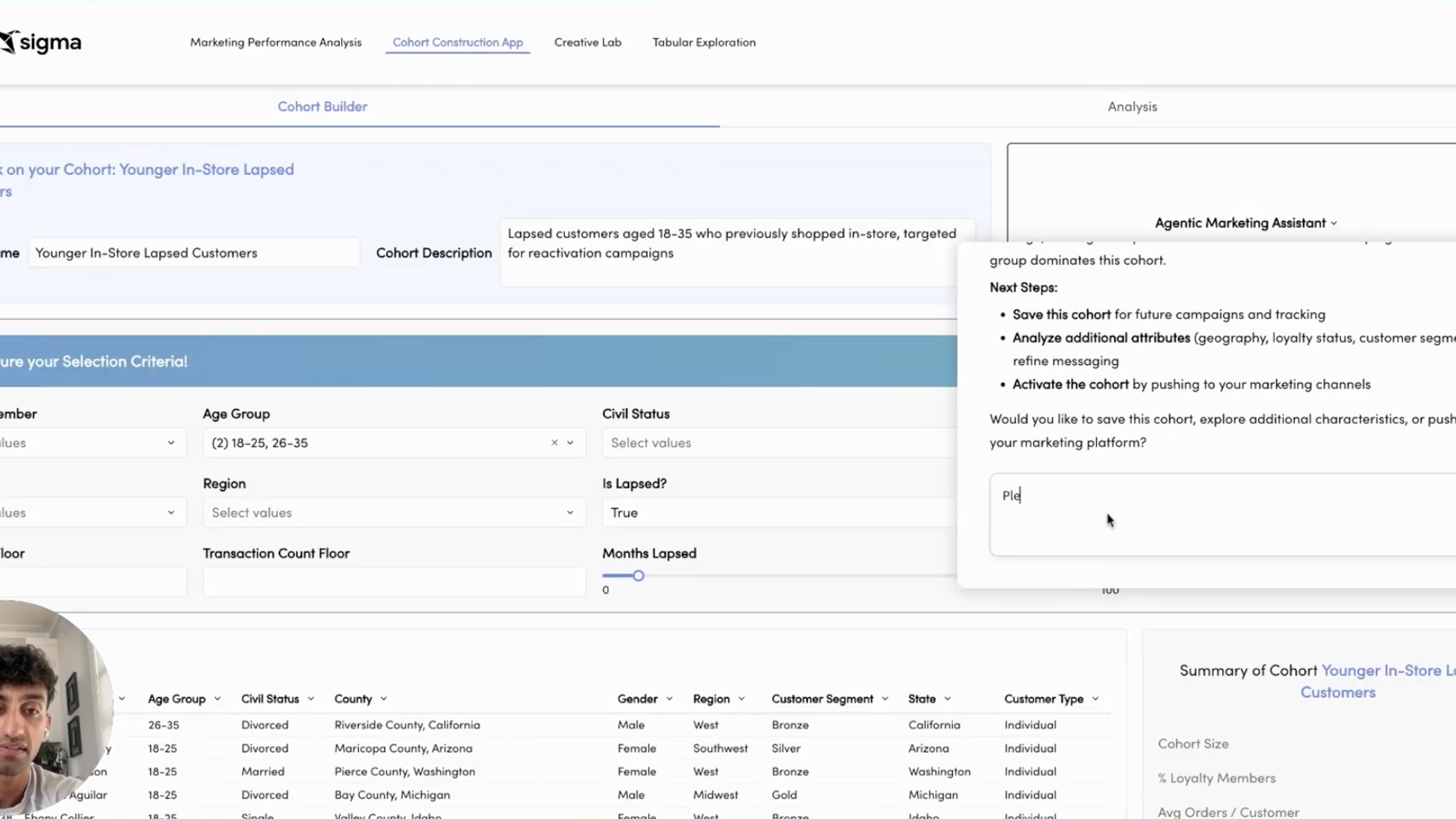Viewport: 1456px width, 819px height.
Task: Click the Midwest region cell
Action: (x=715, y=795)
